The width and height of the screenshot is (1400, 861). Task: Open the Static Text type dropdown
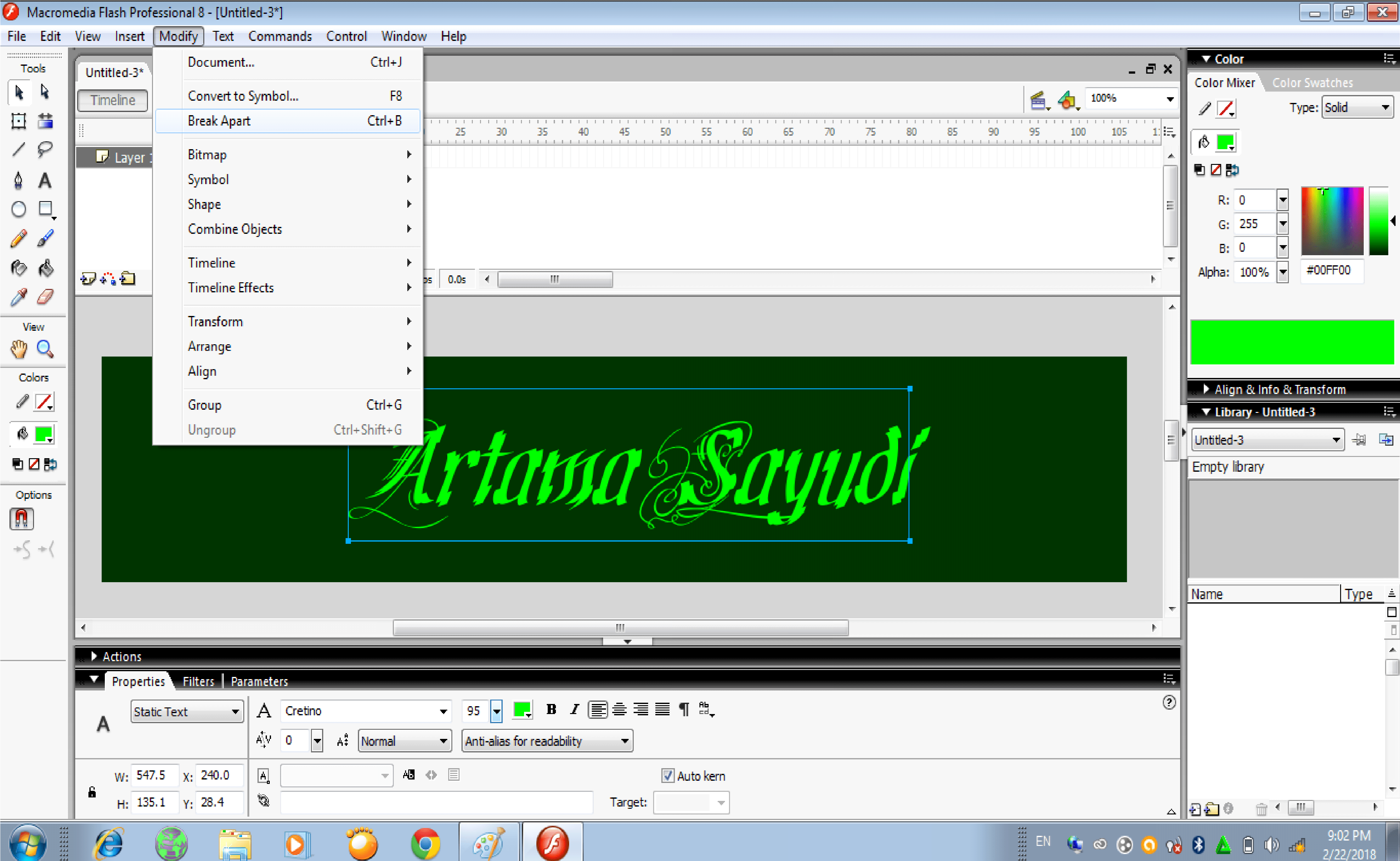click(186, 711)
